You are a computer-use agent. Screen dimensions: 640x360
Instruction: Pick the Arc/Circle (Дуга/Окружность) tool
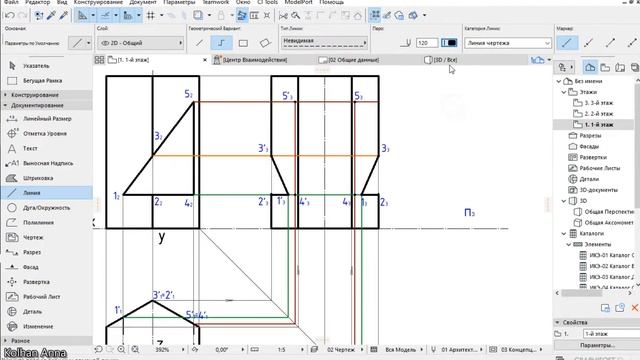tap(46, 208)
